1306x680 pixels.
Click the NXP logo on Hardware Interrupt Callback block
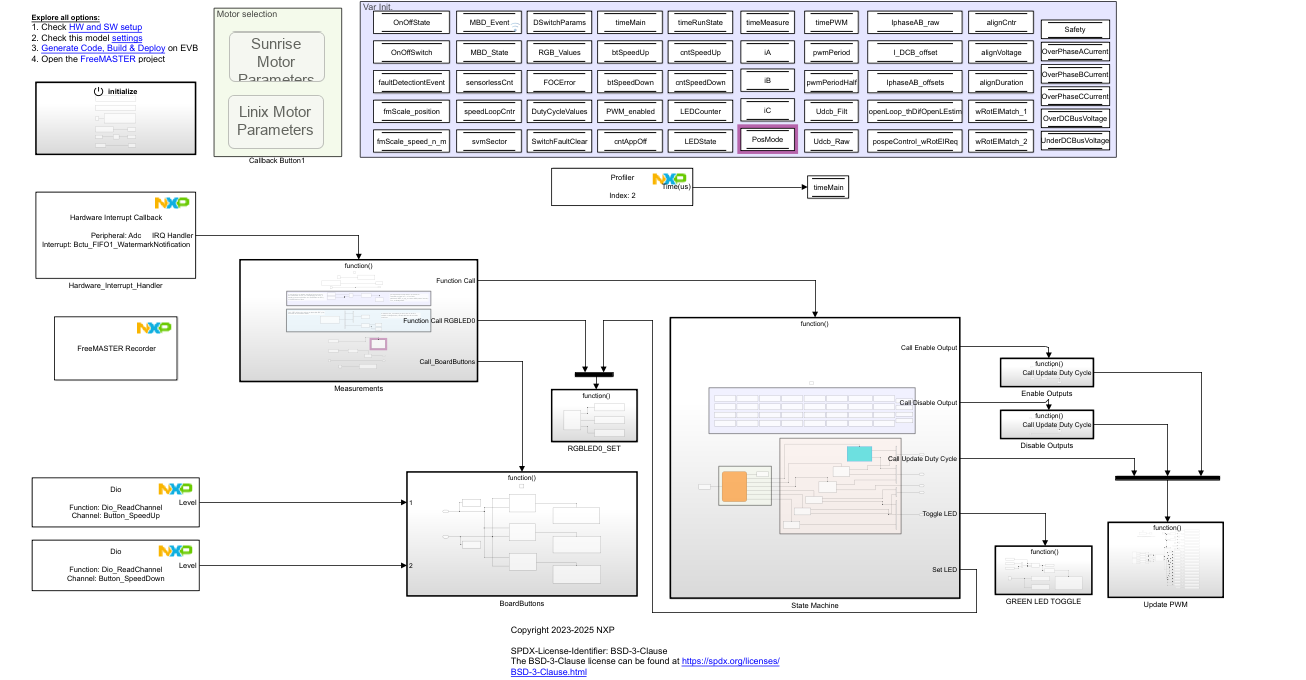pyautogui.click(x=172, y=203)
